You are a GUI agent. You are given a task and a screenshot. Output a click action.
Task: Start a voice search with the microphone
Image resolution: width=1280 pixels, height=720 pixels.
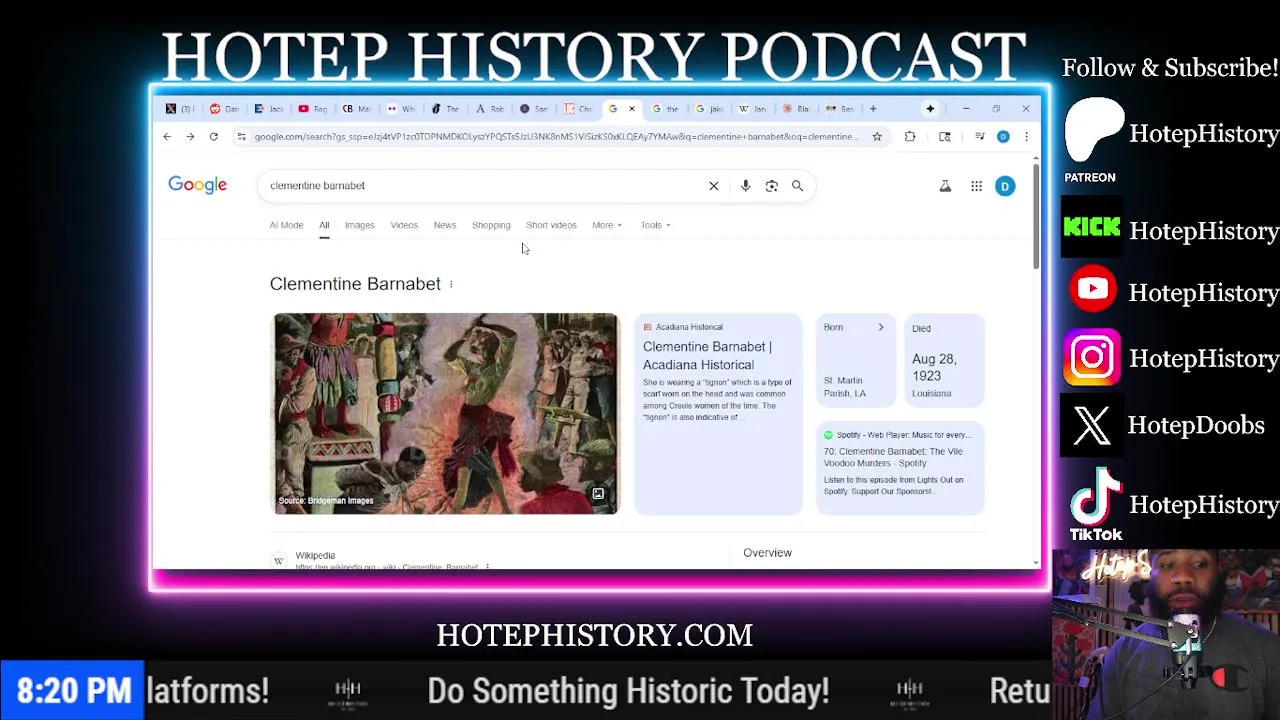(745, 186)
